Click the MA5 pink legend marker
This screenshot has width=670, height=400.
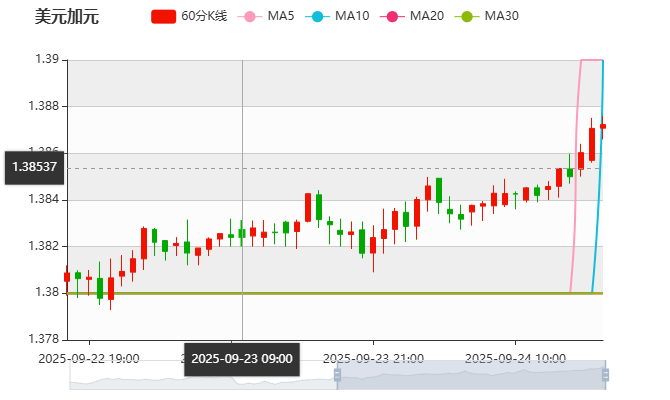250,17
